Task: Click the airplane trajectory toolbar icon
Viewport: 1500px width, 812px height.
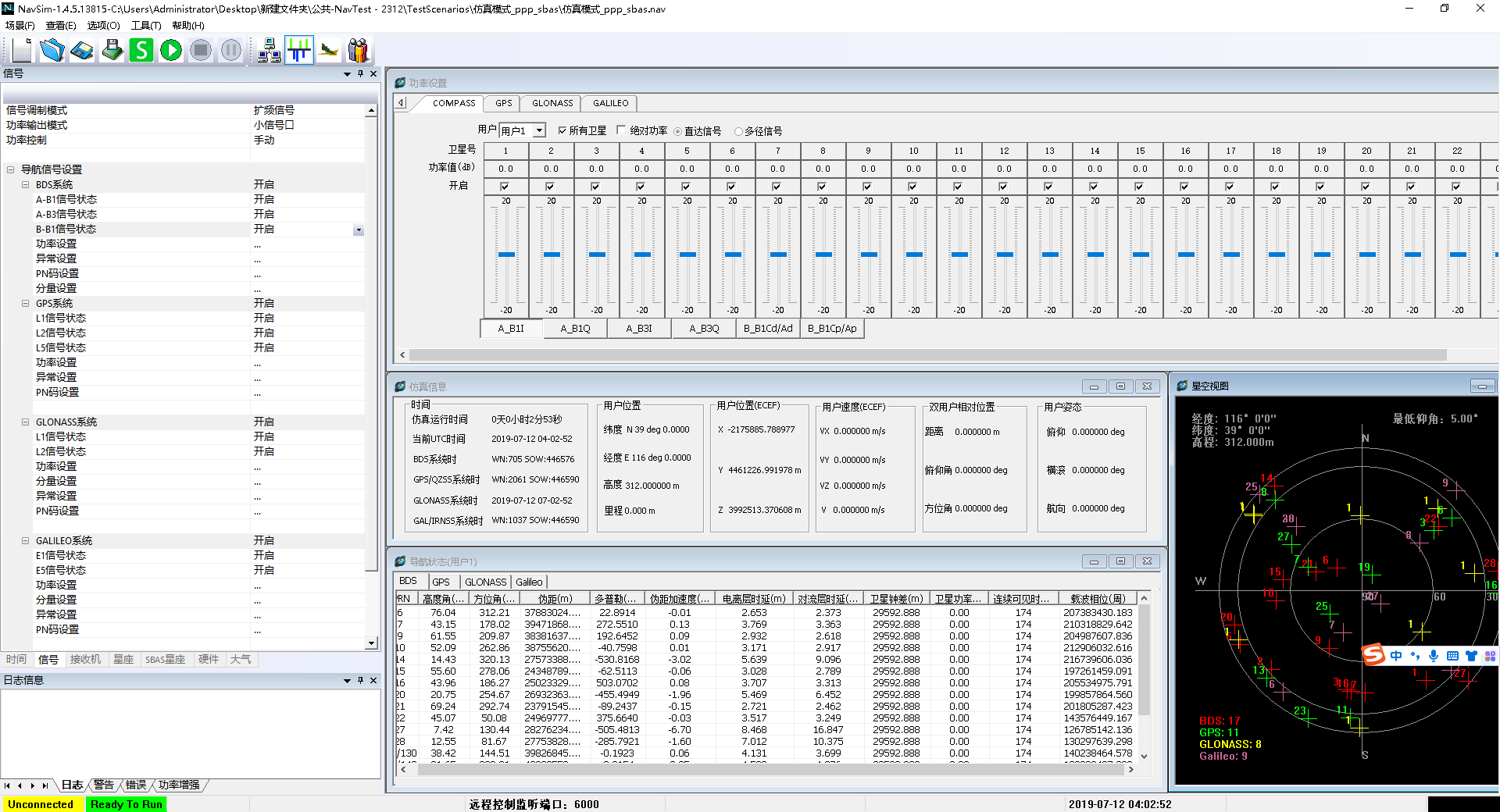Action: (x=329, y=51)
